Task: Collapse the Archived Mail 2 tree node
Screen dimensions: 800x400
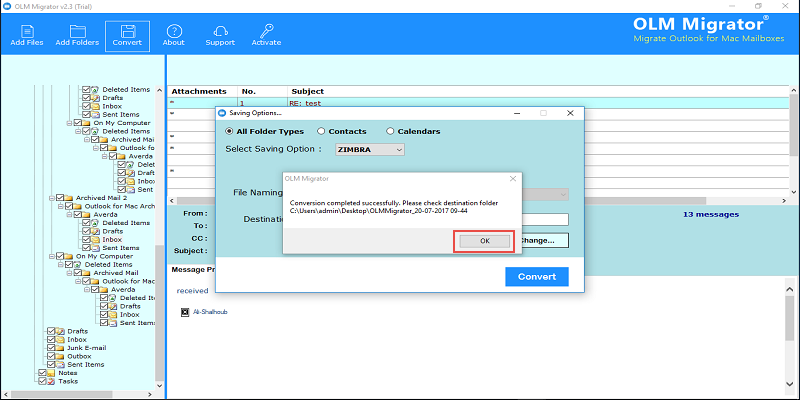Action: (x=52, y=198)
